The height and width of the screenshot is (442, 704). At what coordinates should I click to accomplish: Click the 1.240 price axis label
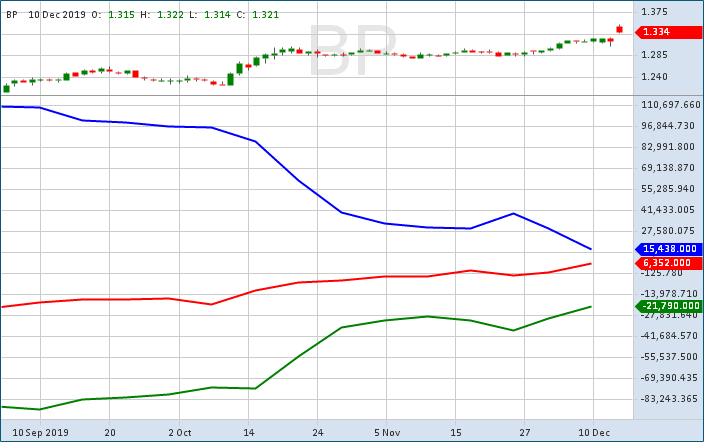pyautogui.click(x=654, y=77)
